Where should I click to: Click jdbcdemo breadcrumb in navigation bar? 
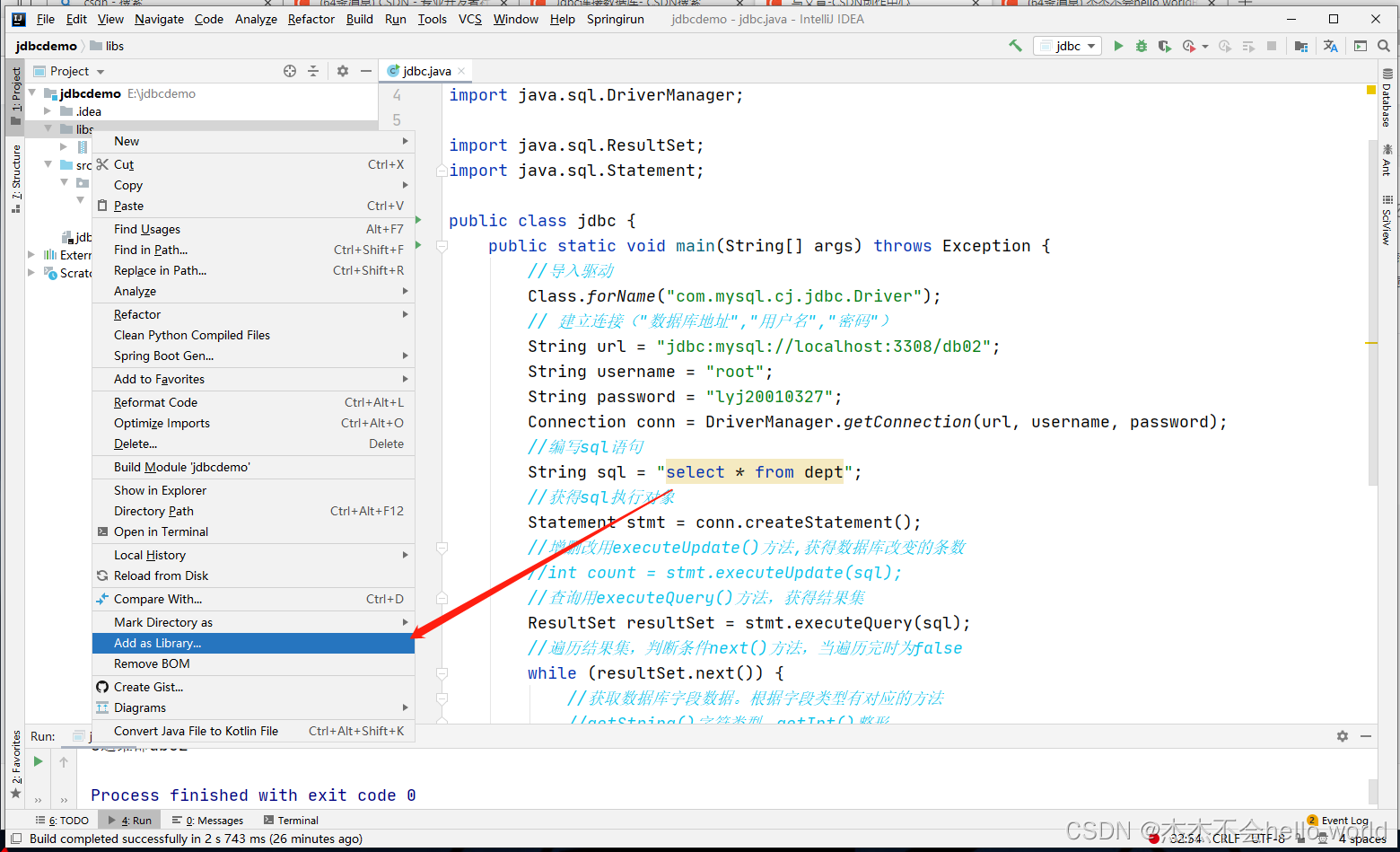46,46
